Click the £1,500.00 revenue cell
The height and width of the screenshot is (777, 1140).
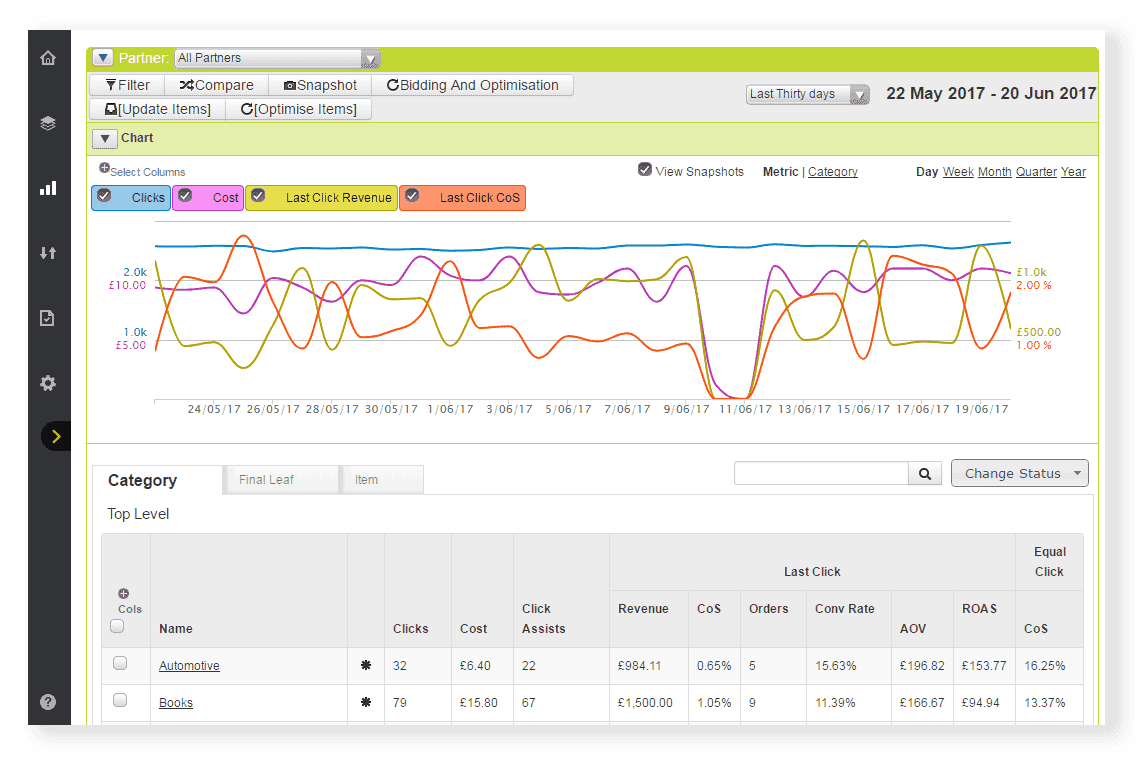point(645,702)
